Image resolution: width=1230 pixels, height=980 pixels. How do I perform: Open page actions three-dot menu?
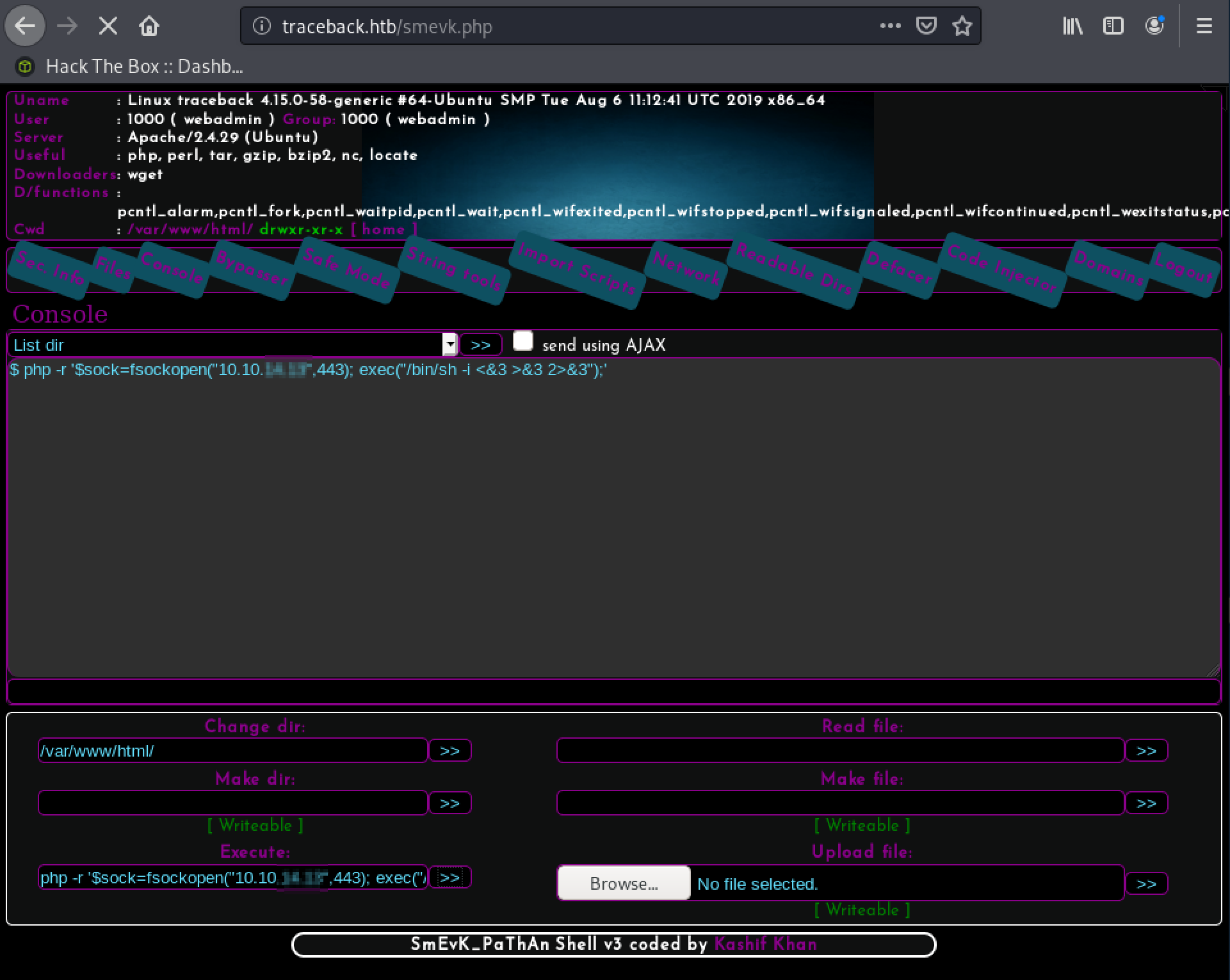(x=890, y=26)
